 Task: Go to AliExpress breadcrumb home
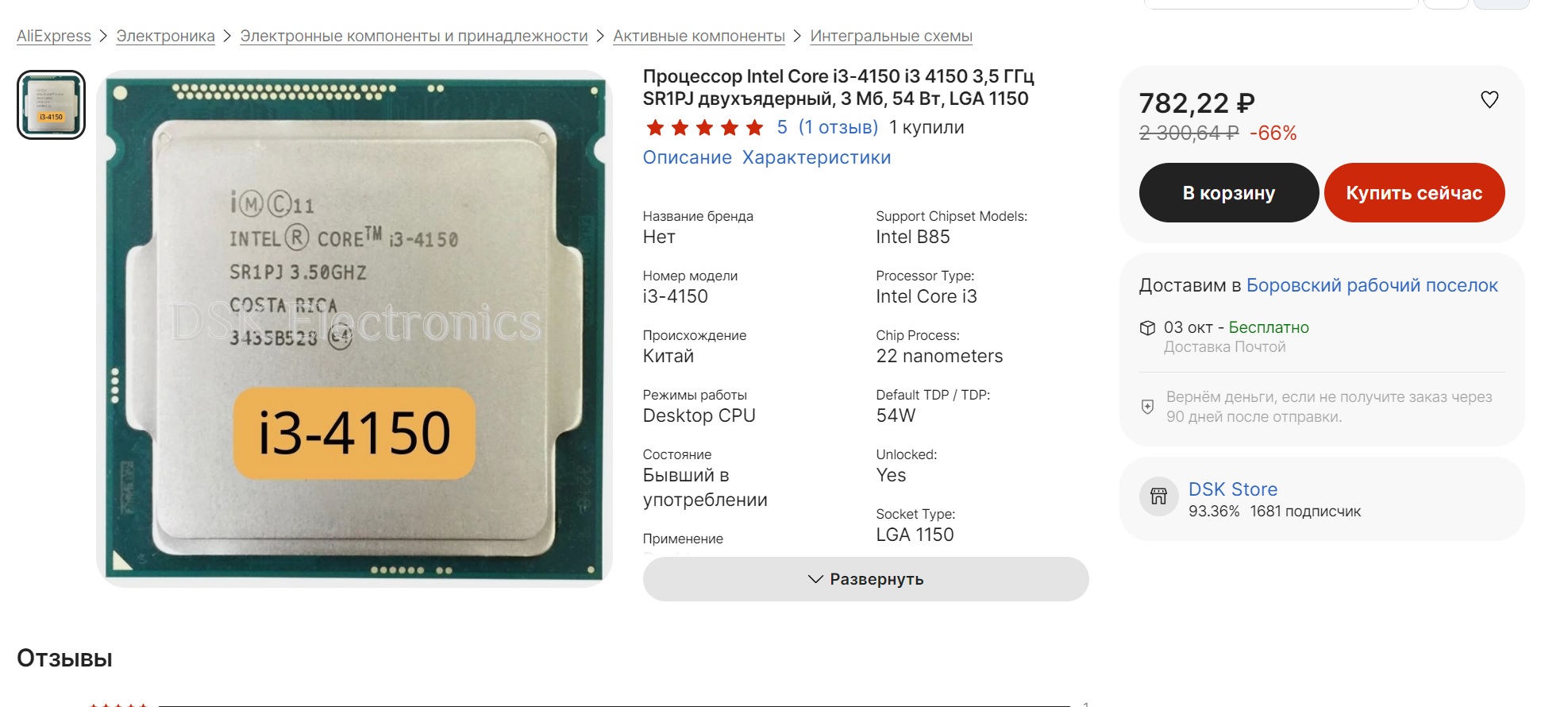click(x=54, y=36)
